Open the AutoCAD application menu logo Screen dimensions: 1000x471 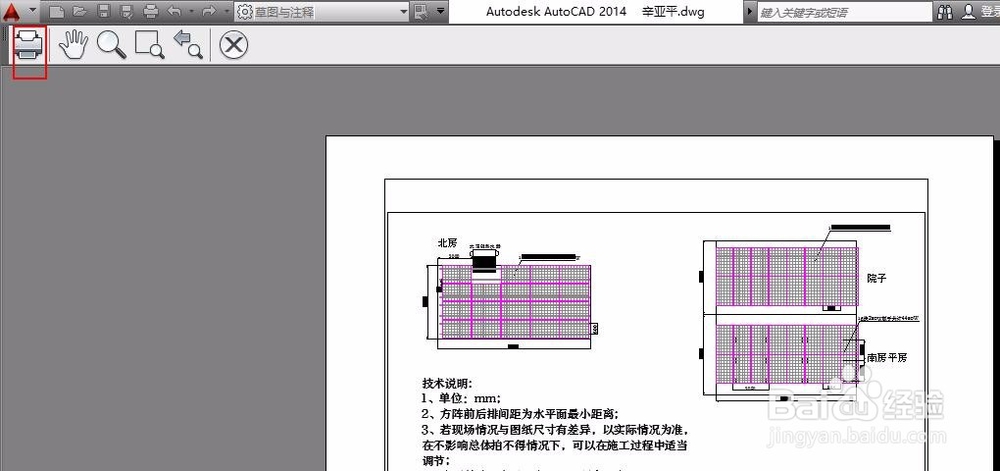[x=13, y=11]
